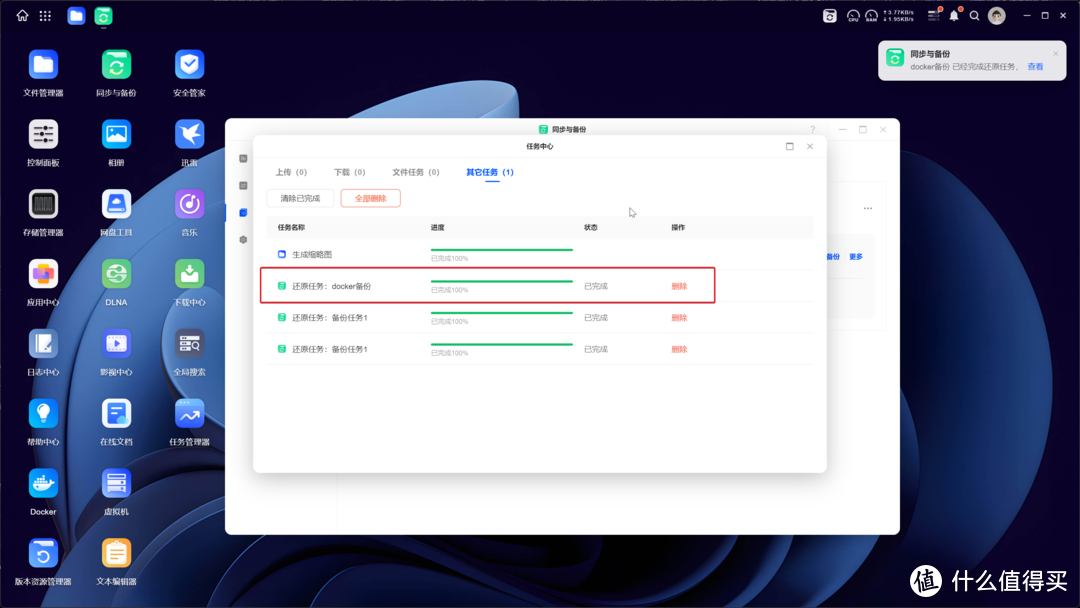Click the settings gear in 同步与备份 sidebar
The image size is (1080, 608).
[x=243, y=240]
